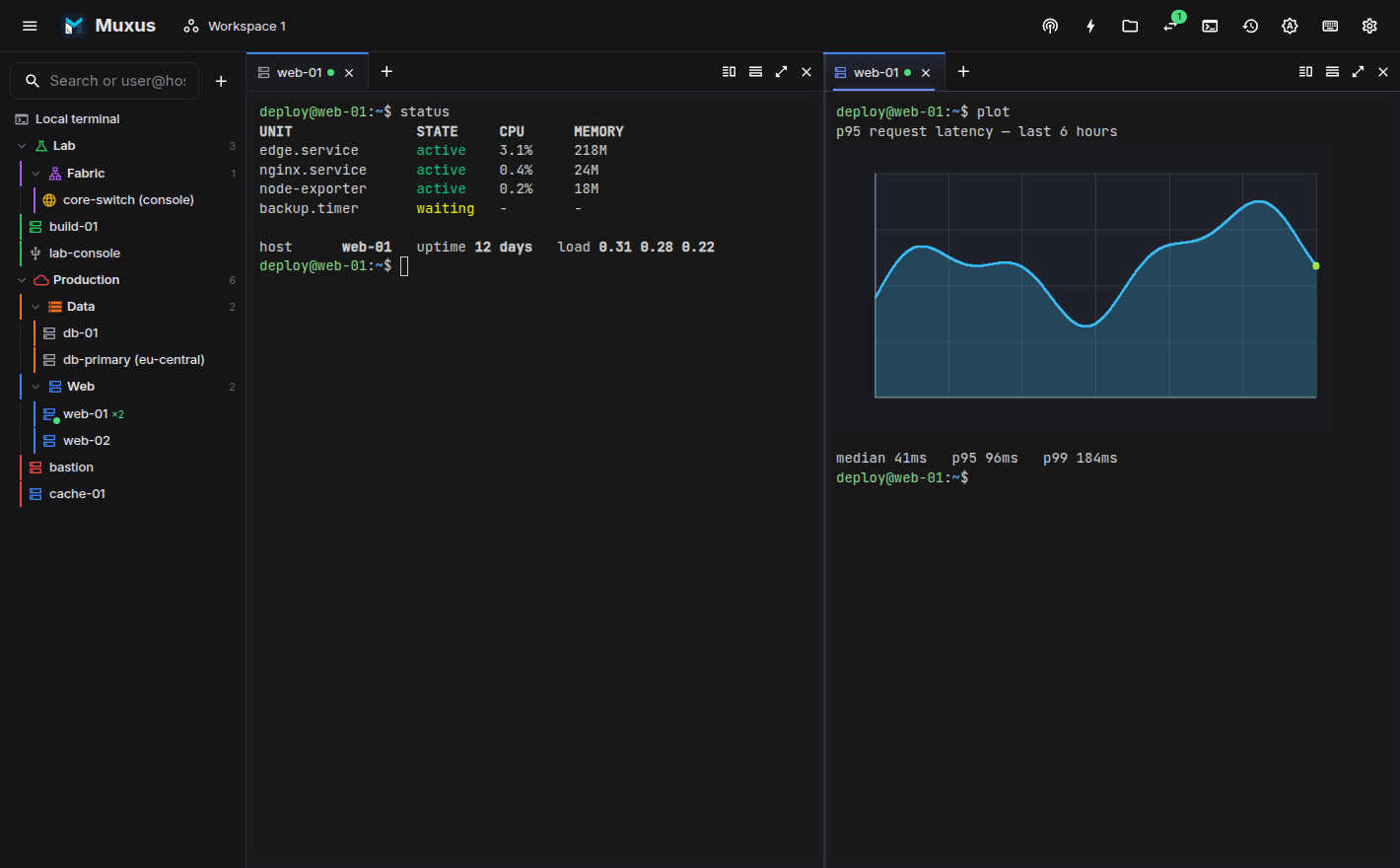Open the terminal icon in the top bar

point(1210,26)
